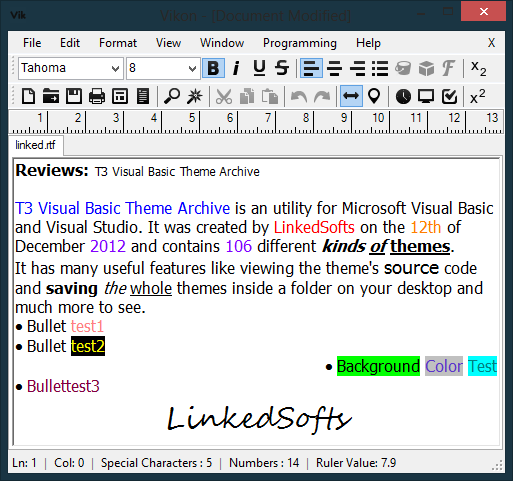
Task: Open a file from folder
Action: (x=51, y=96)
